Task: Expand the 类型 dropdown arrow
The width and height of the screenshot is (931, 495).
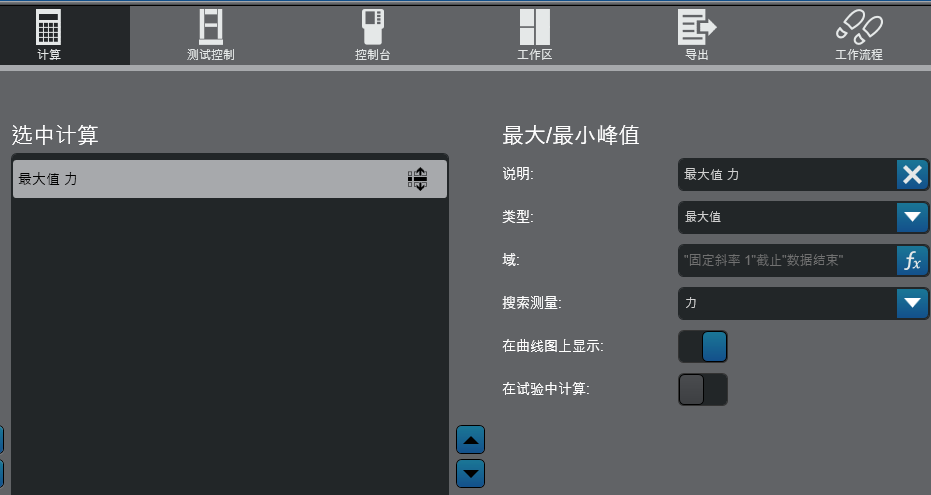Action: tap(912, 217)
